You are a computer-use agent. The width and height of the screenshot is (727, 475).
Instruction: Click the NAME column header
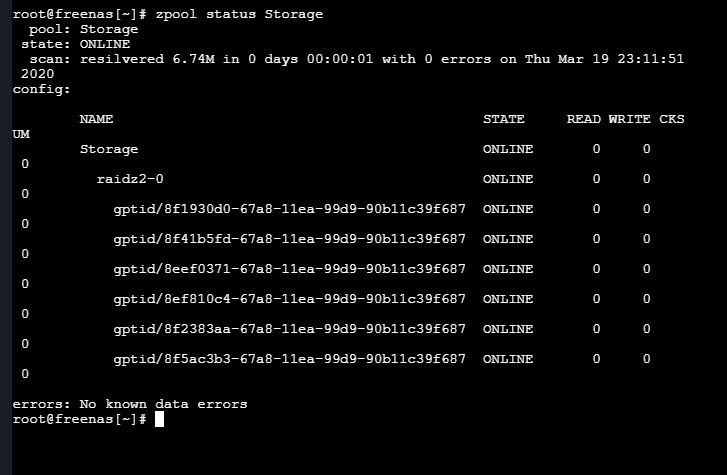click(x=96, y=119)
